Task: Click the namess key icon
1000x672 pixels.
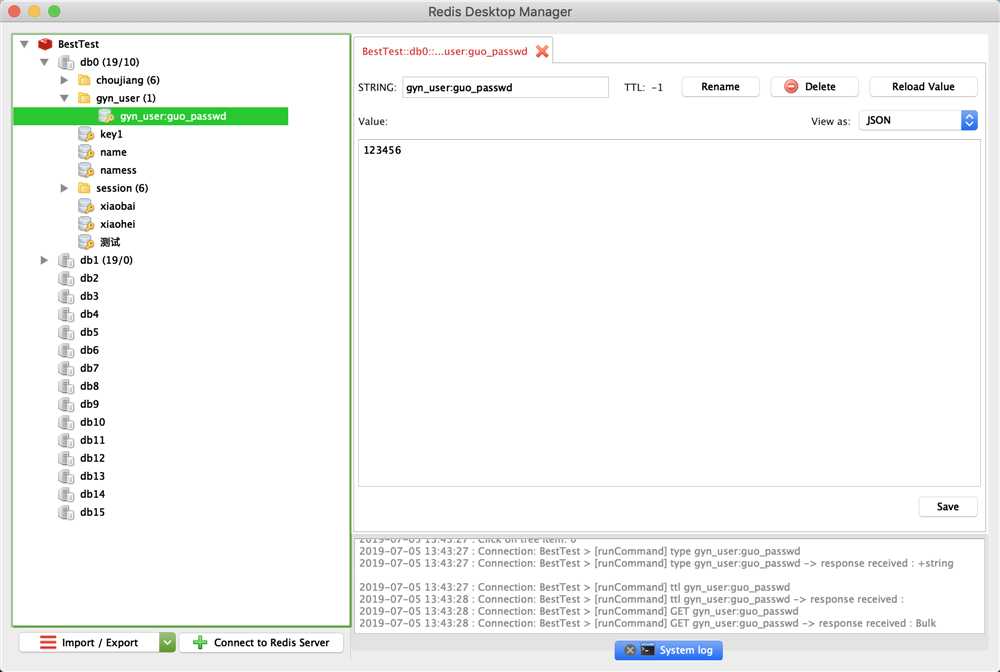Action: click(x=85, y=170)
